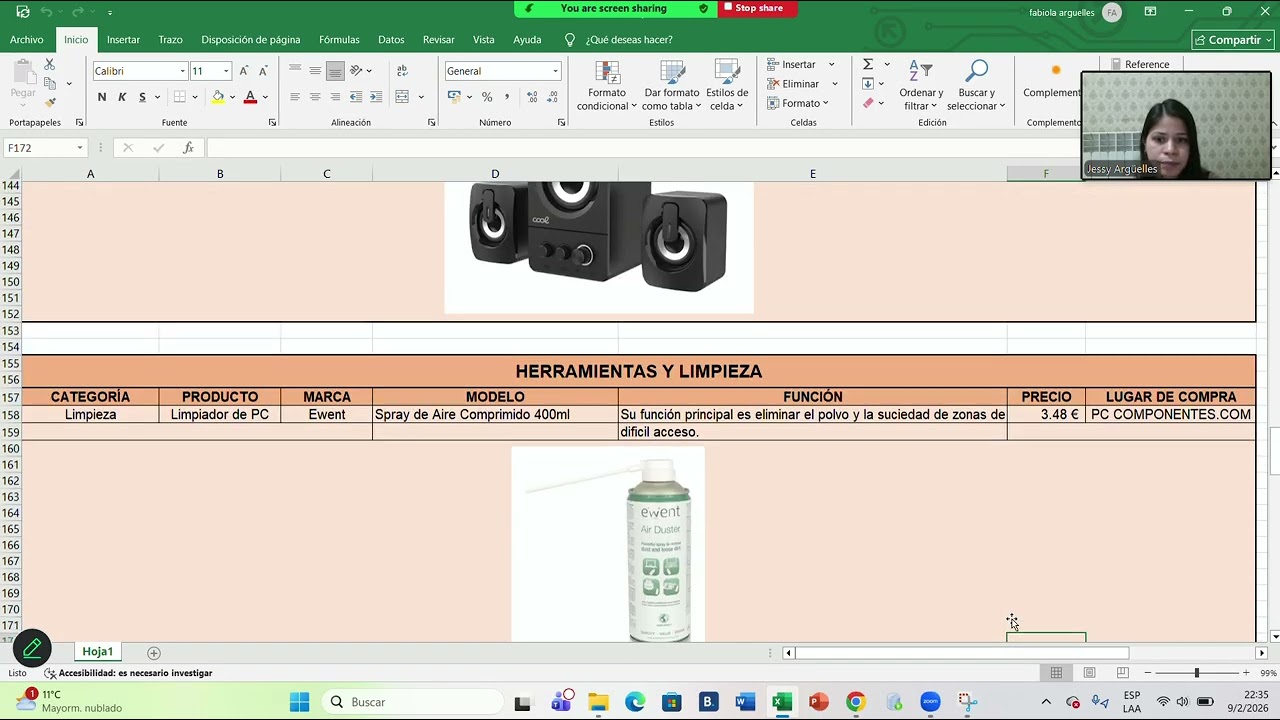This screenshot has width=1280, height=720.
Task: Apply the yellow fill color swatch
Action: (x=218, y=97)
